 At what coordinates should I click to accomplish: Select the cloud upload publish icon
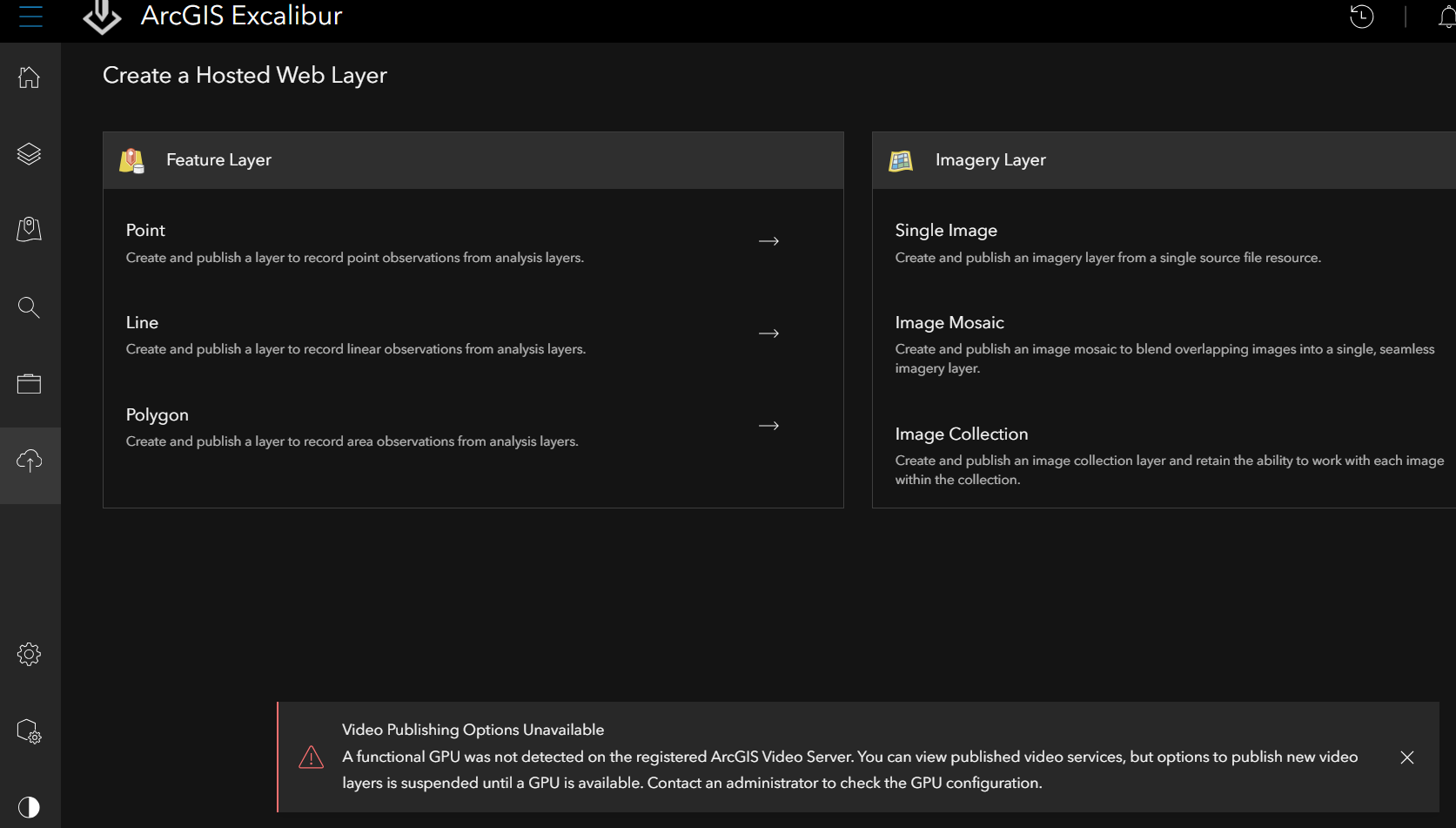[x=30, y=461]
